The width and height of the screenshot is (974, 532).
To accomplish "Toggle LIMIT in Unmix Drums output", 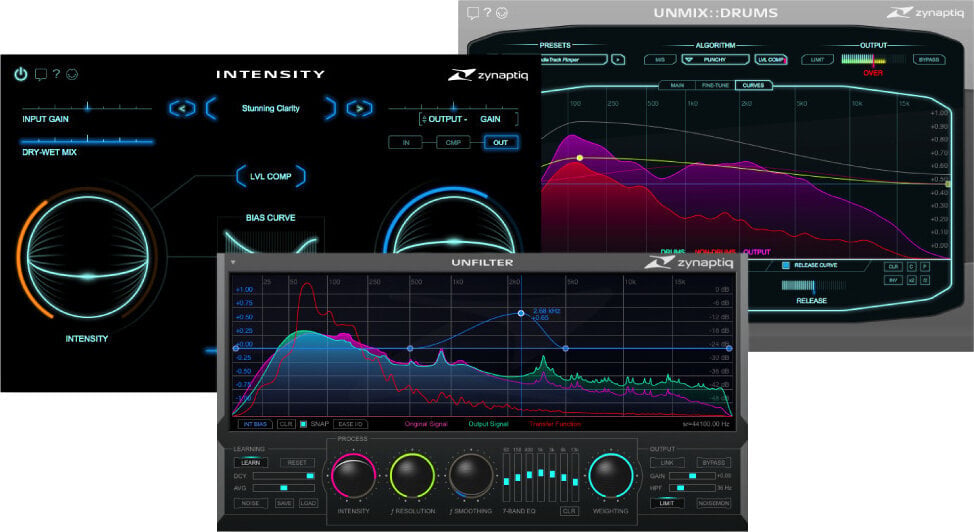I will pos(817,60).
